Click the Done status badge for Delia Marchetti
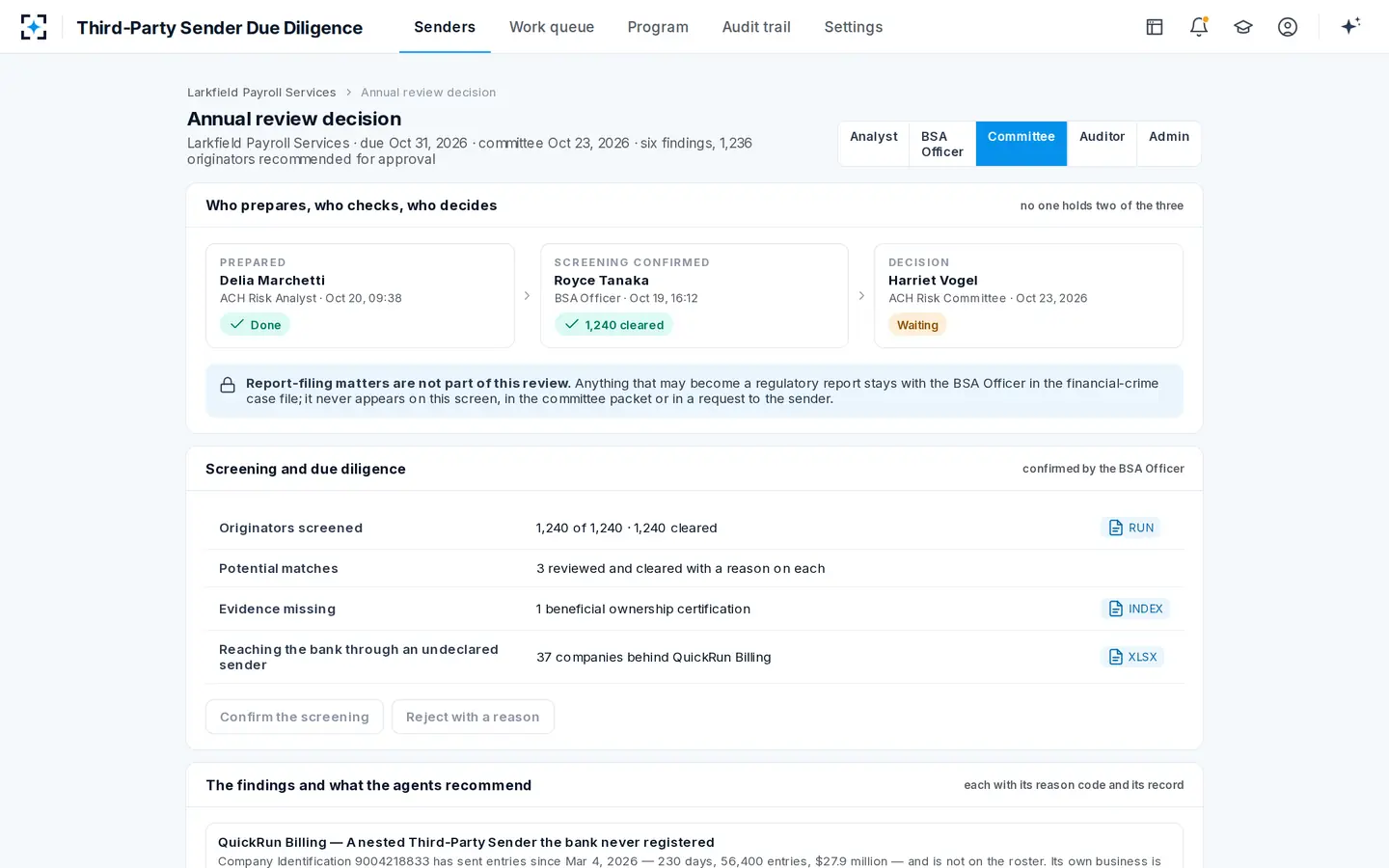The height and width of the screenshot is (868, 1389). (256, 325)
